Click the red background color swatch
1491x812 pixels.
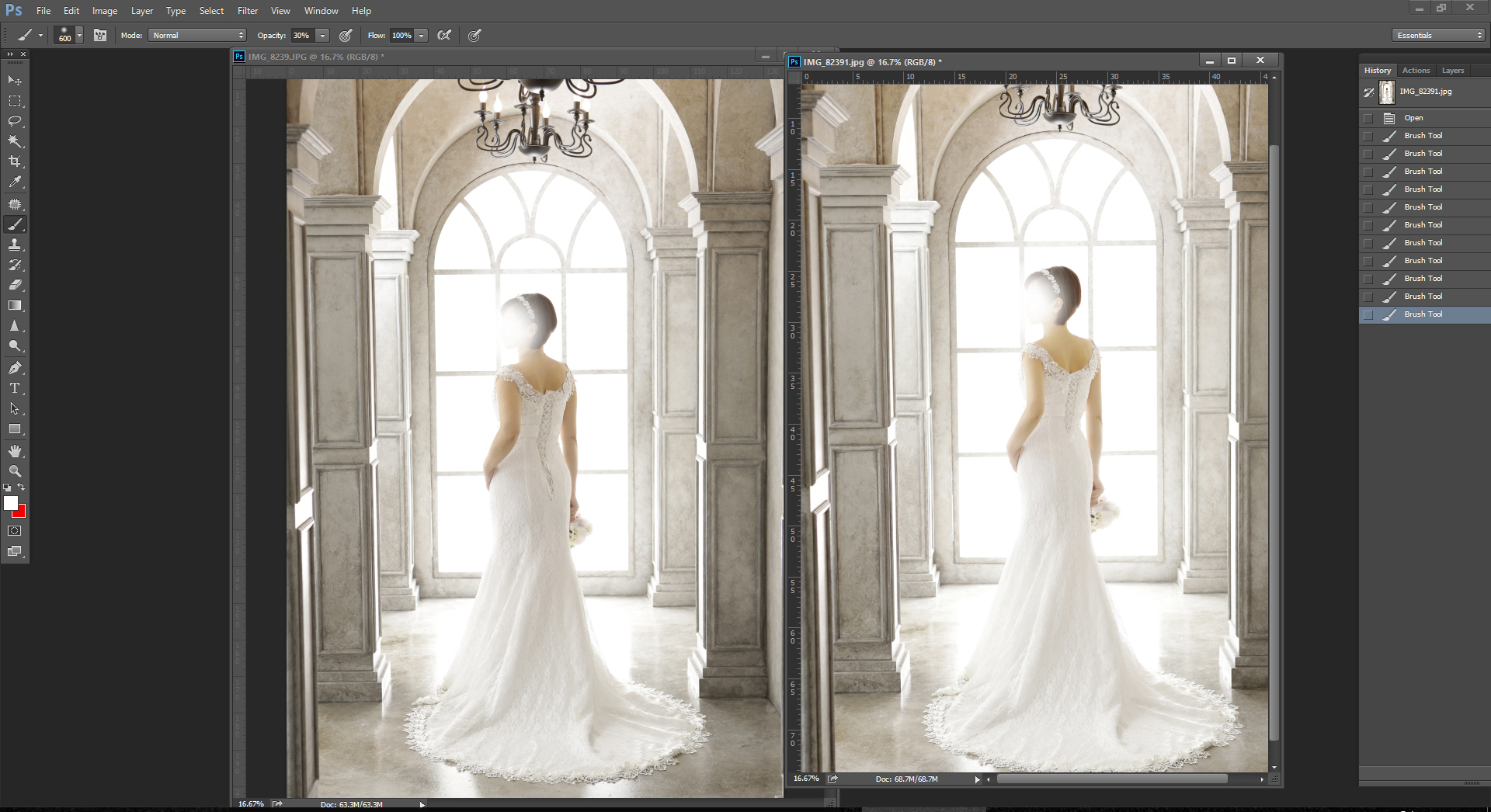point(21,513)
